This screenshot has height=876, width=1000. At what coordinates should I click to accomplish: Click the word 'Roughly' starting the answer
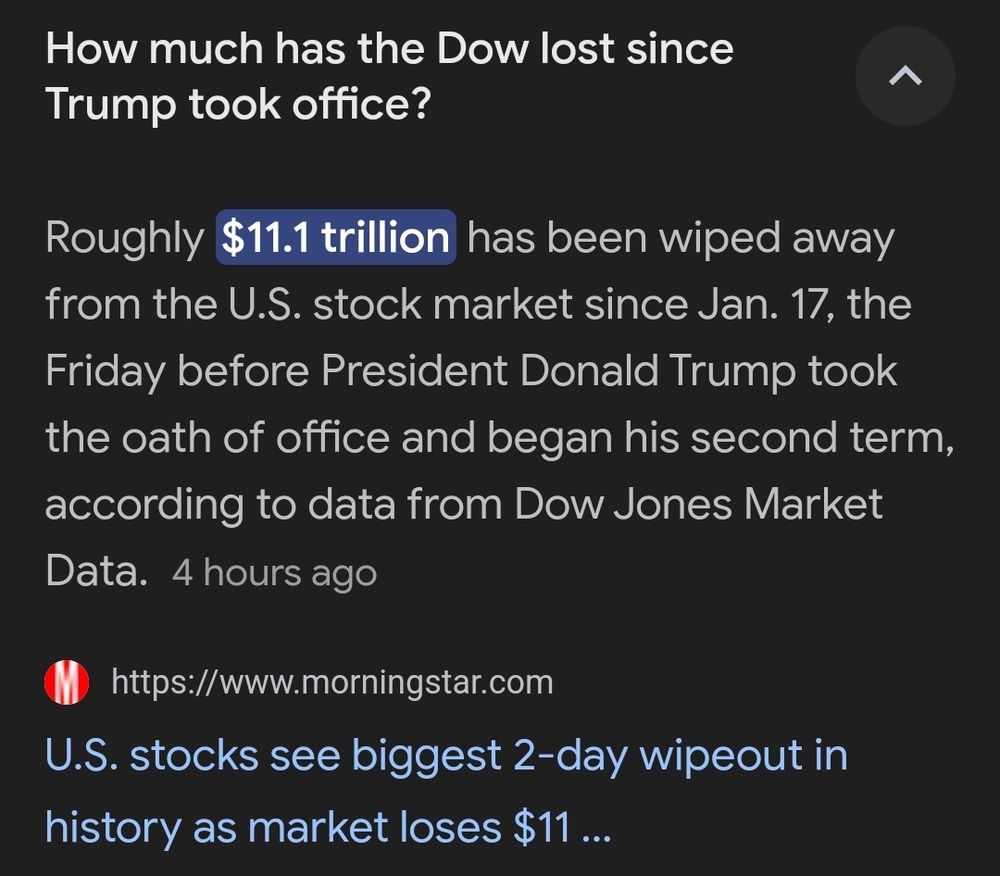(x=124, y=238)
